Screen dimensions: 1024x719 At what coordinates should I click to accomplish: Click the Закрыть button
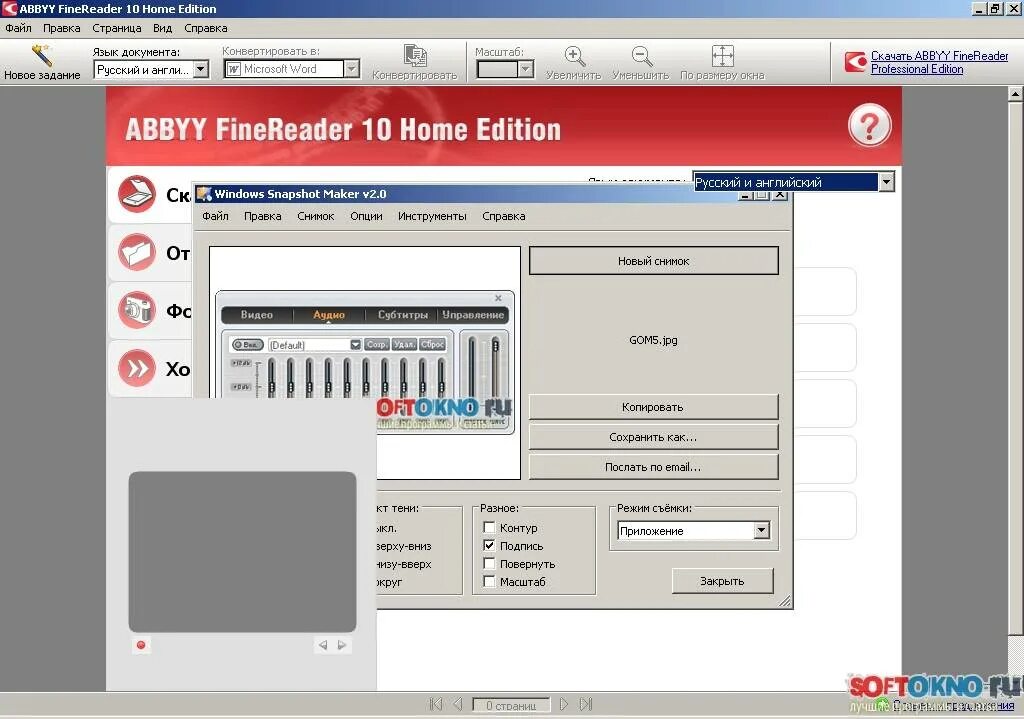tap(722, 581)
